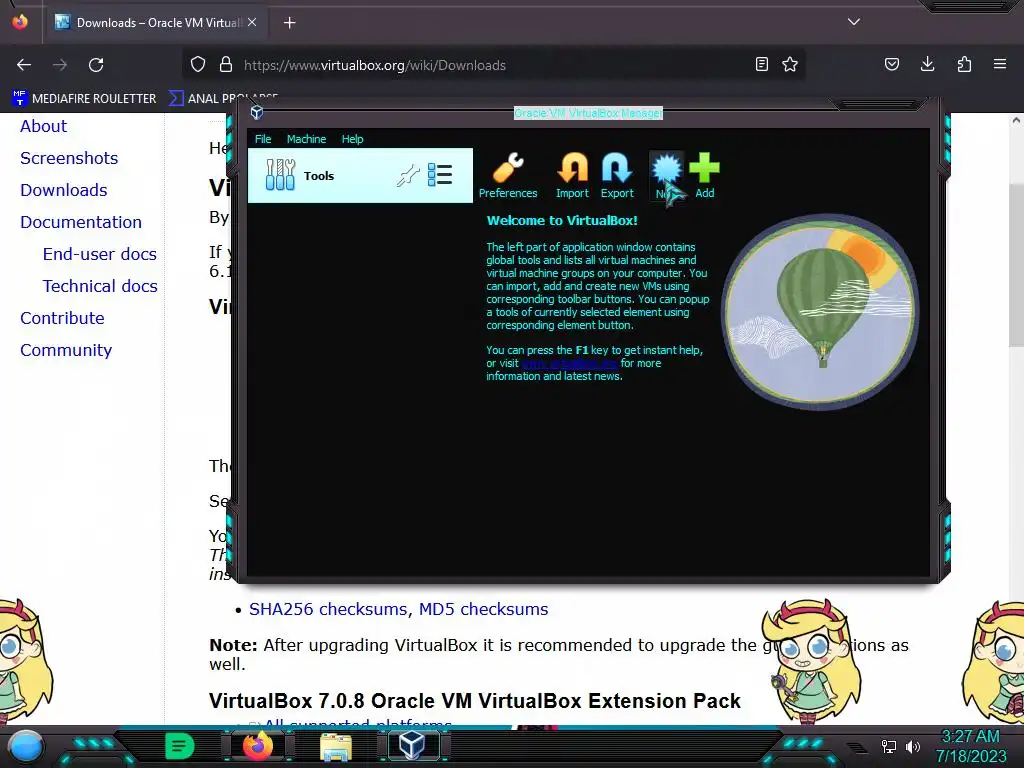Click the VirtualBox cube title icon
The image size is (1024, 768).
pyautogui.click(x=257, y=112)
